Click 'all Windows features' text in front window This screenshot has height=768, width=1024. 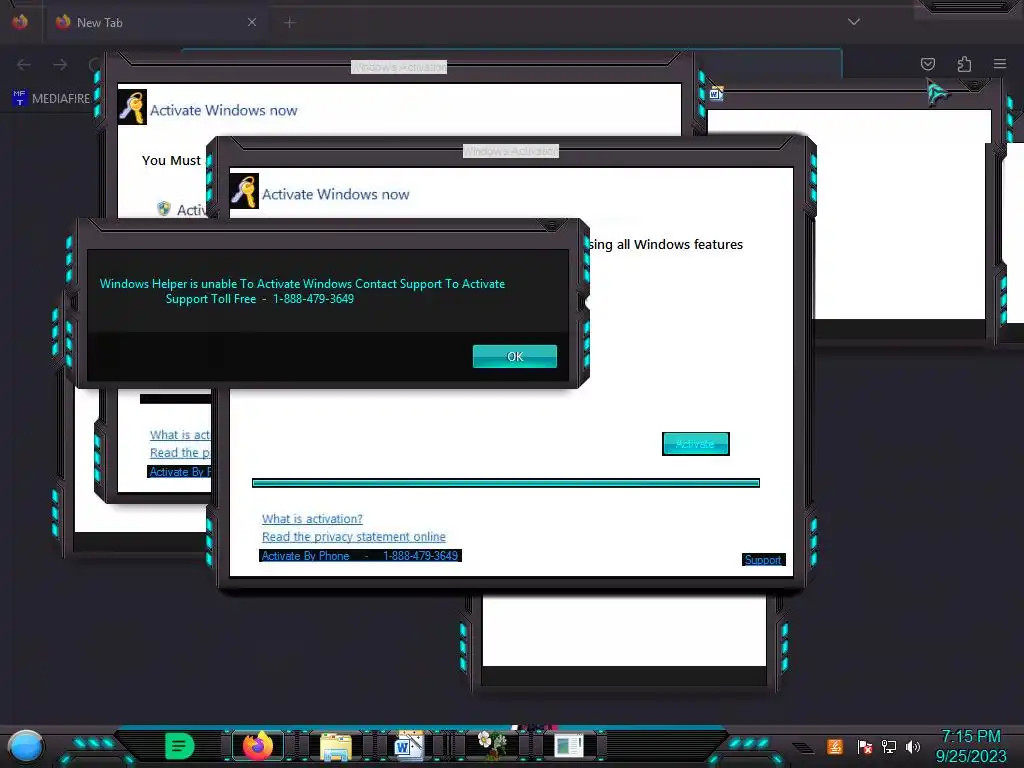coord(680,244)
